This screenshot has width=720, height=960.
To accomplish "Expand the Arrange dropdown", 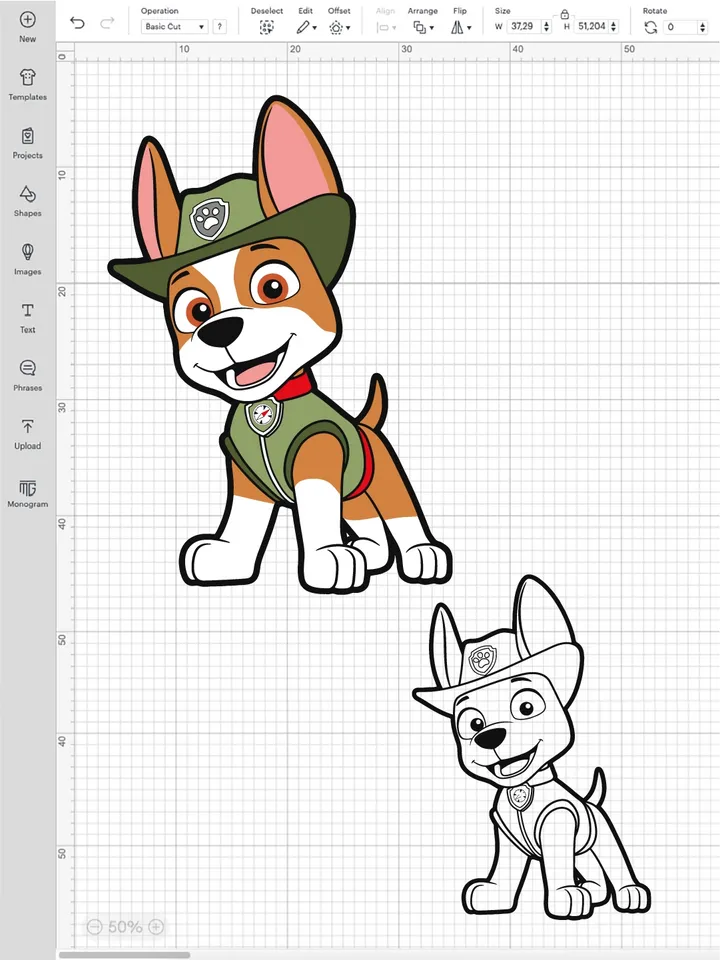I will pos(423,27).
